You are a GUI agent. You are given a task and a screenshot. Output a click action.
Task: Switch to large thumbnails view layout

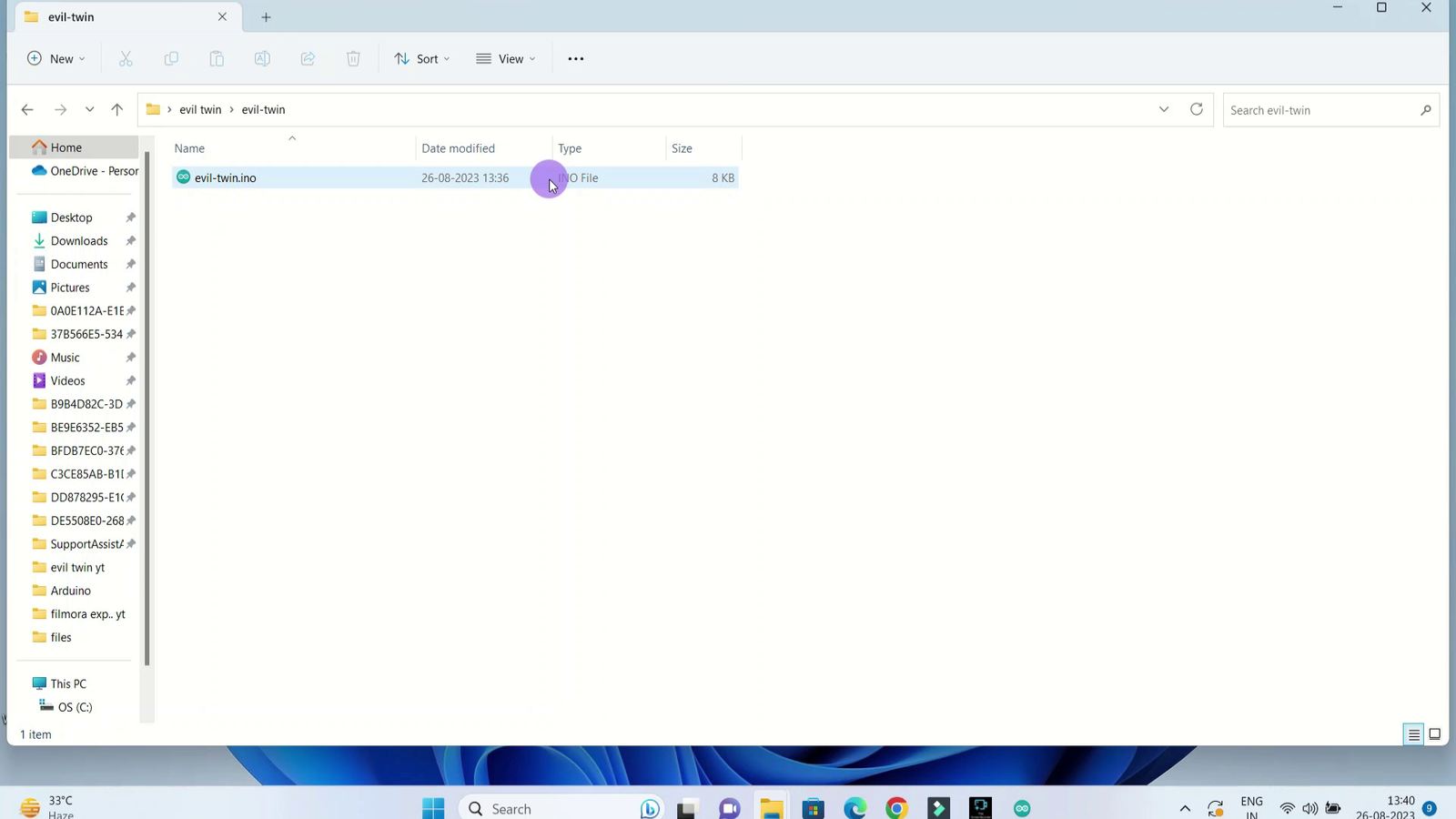tap(1434, 734)
